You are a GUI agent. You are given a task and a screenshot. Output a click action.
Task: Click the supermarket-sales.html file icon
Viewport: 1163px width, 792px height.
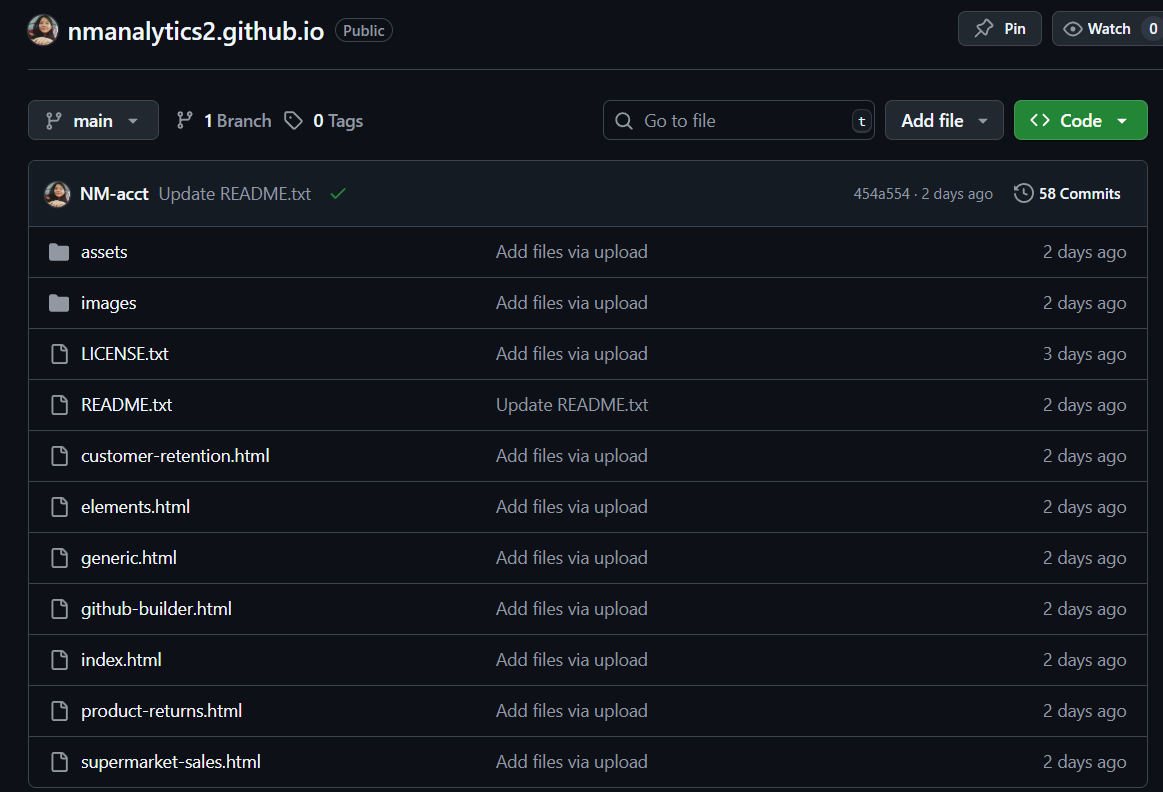coord(59,762)
